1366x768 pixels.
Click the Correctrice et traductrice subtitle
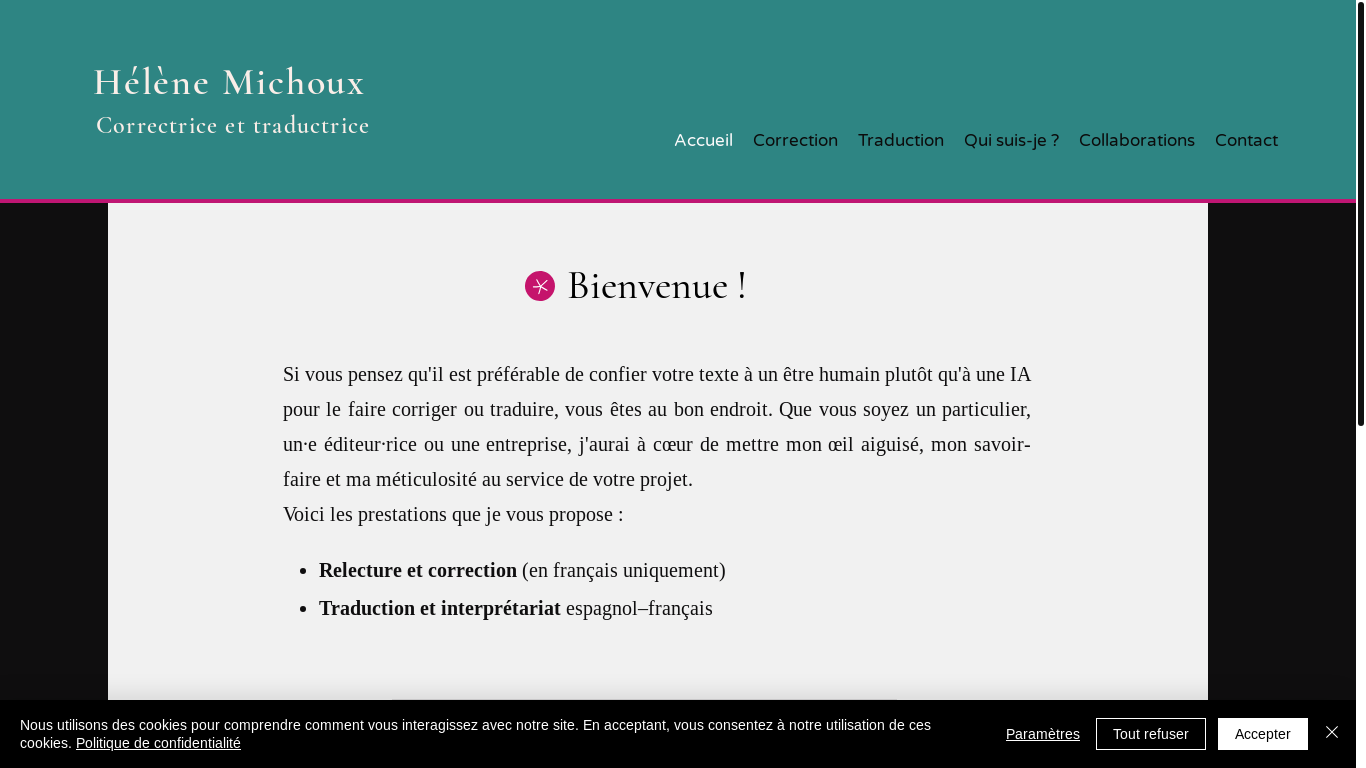pyautogui.click(x=233, y=125)
